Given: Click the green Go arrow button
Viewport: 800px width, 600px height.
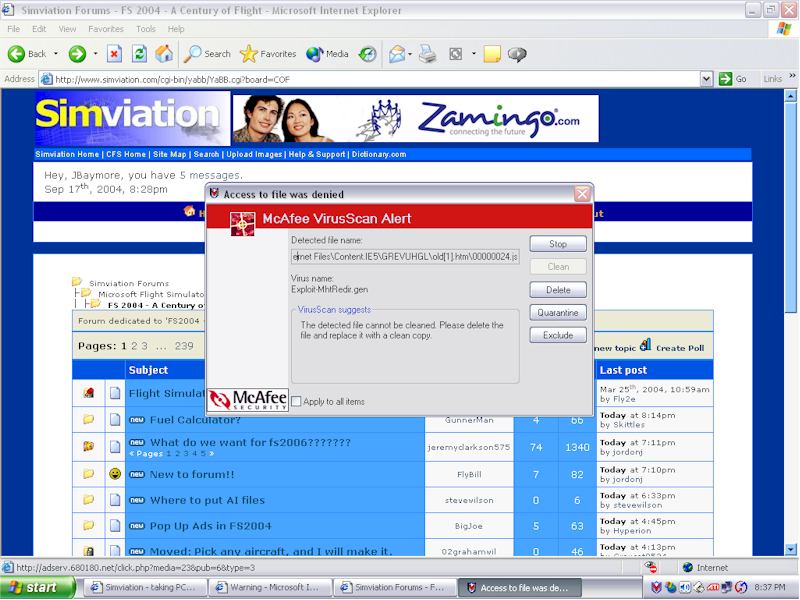Looking at the screenshot, I should tap(725, 79).
